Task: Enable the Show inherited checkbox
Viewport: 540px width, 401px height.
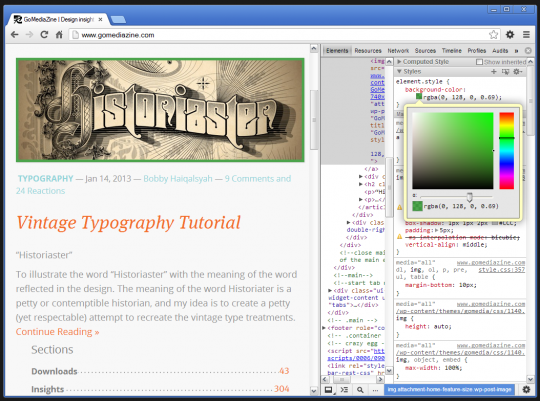Action: click(x=479, y=62)
